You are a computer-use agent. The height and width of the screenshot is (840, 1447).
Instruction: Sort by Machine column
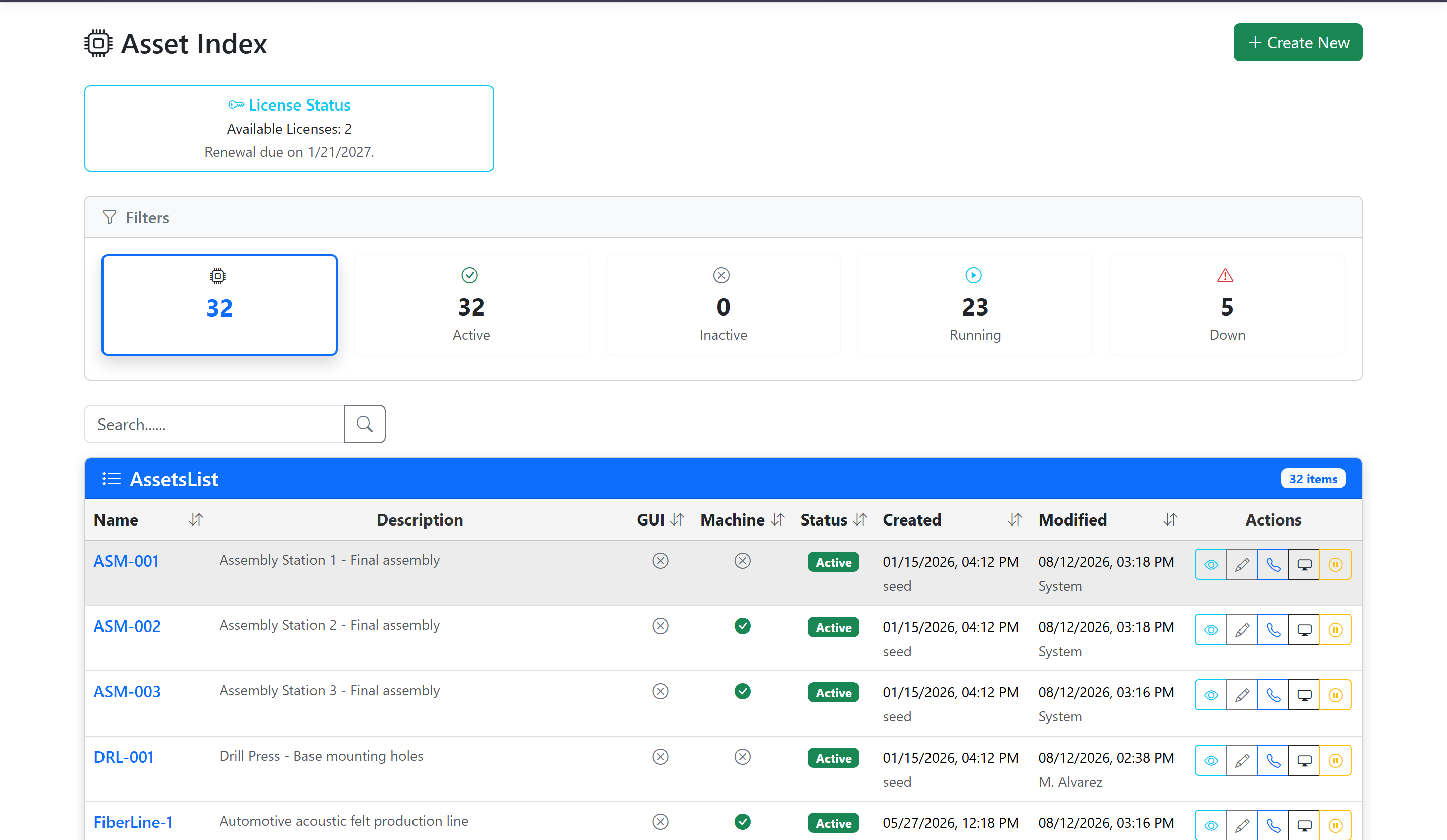(x=777, y=519)
